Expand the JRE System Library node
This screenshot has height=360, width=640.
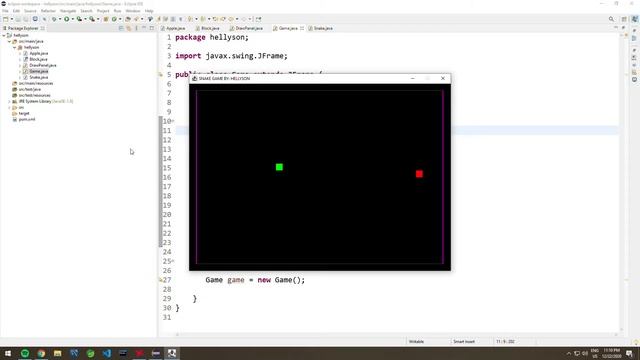tap(9, 101)
